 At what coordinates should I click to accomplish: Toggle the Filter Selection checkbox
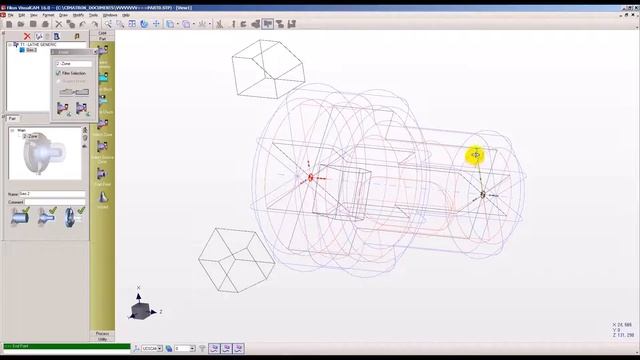[58, 73]
